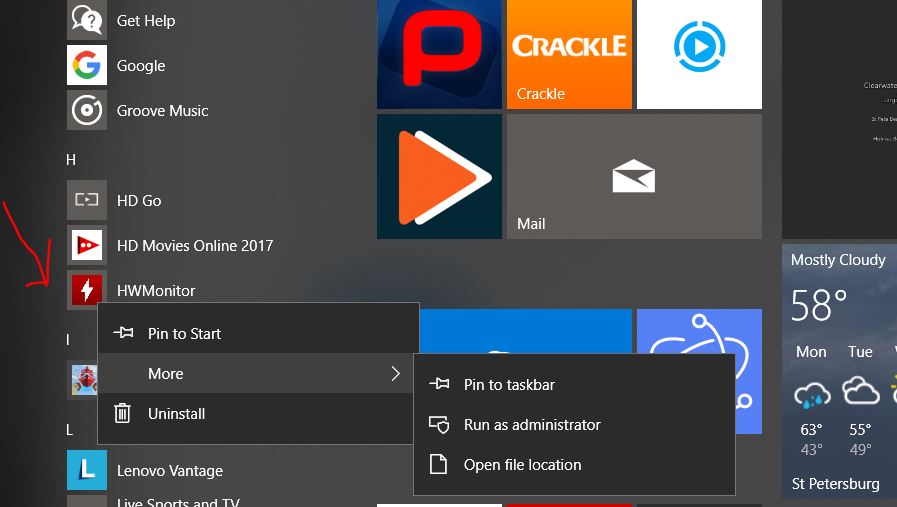Click the pin icon beside Pin to Start

coord(123,332)
